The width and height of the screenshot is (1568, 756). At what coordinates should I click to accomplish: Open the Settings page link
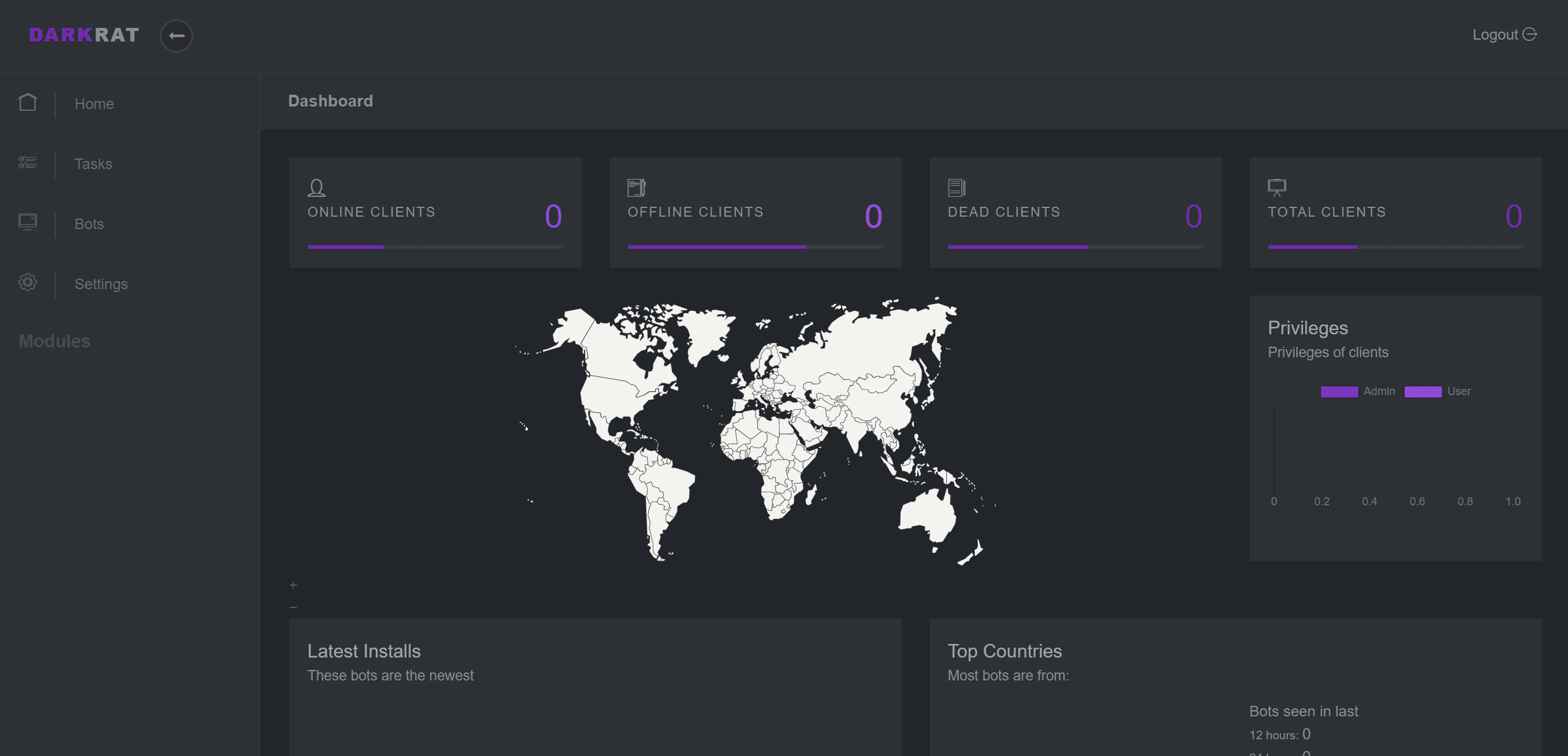101,284
